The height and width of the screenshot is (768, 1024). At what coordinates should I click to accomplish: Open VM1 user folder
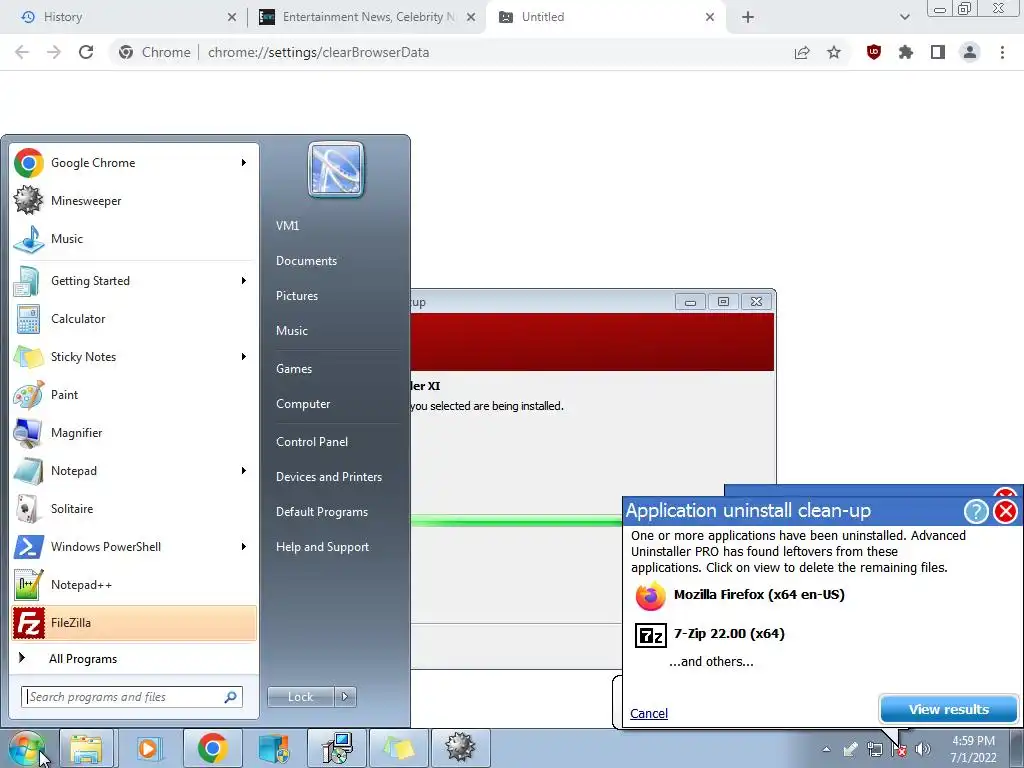pos(287,225)
